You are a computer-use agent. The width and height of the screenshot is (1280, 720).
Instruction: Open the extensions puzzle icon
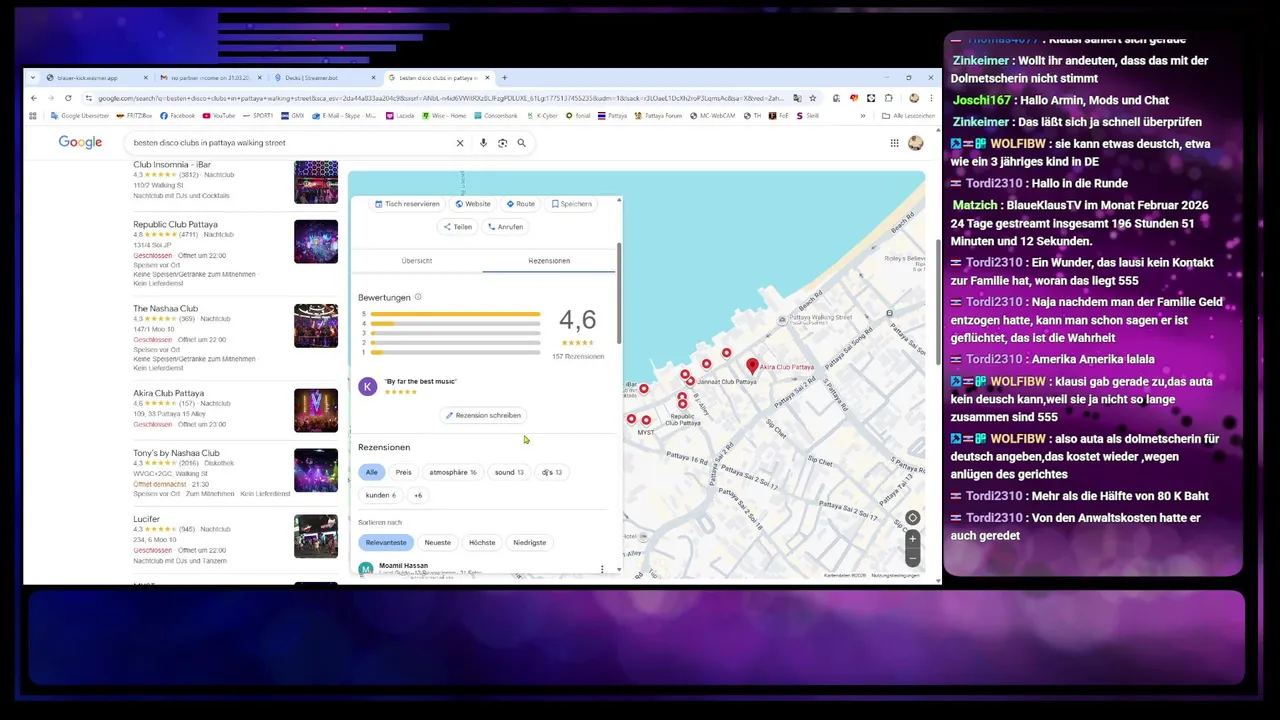click(889, 98)
